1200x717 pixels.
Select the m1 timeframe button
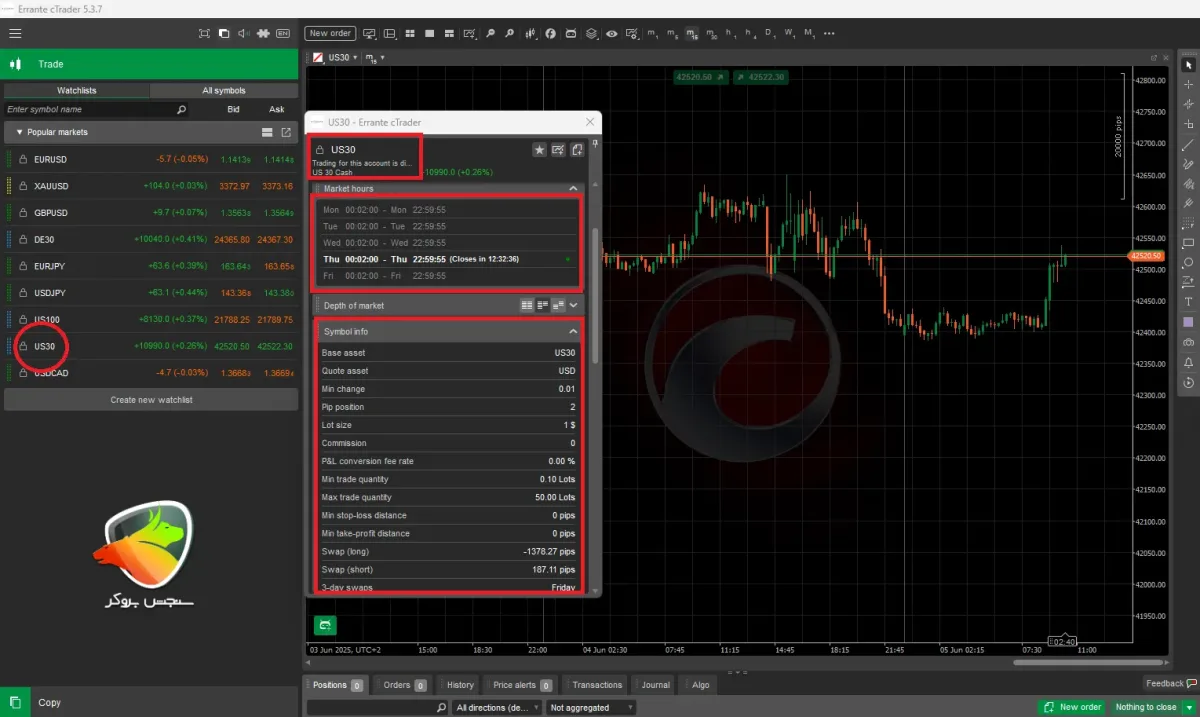coord(652,33)
